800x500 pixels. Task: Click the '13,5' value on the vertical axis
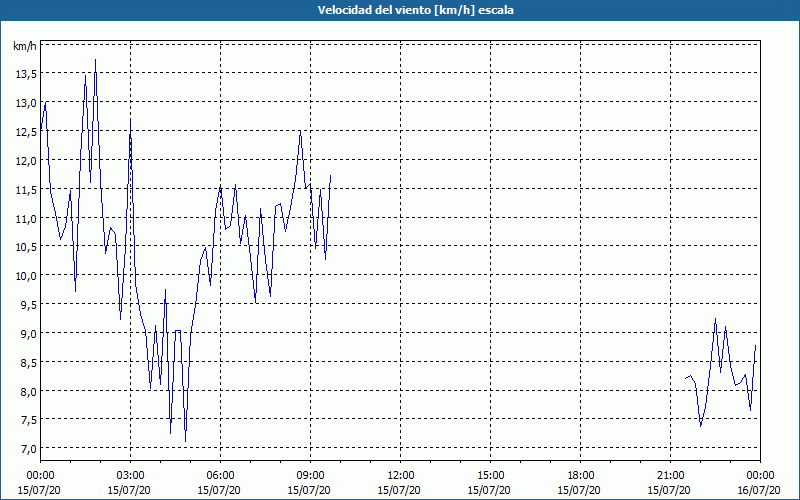[26, 74]
